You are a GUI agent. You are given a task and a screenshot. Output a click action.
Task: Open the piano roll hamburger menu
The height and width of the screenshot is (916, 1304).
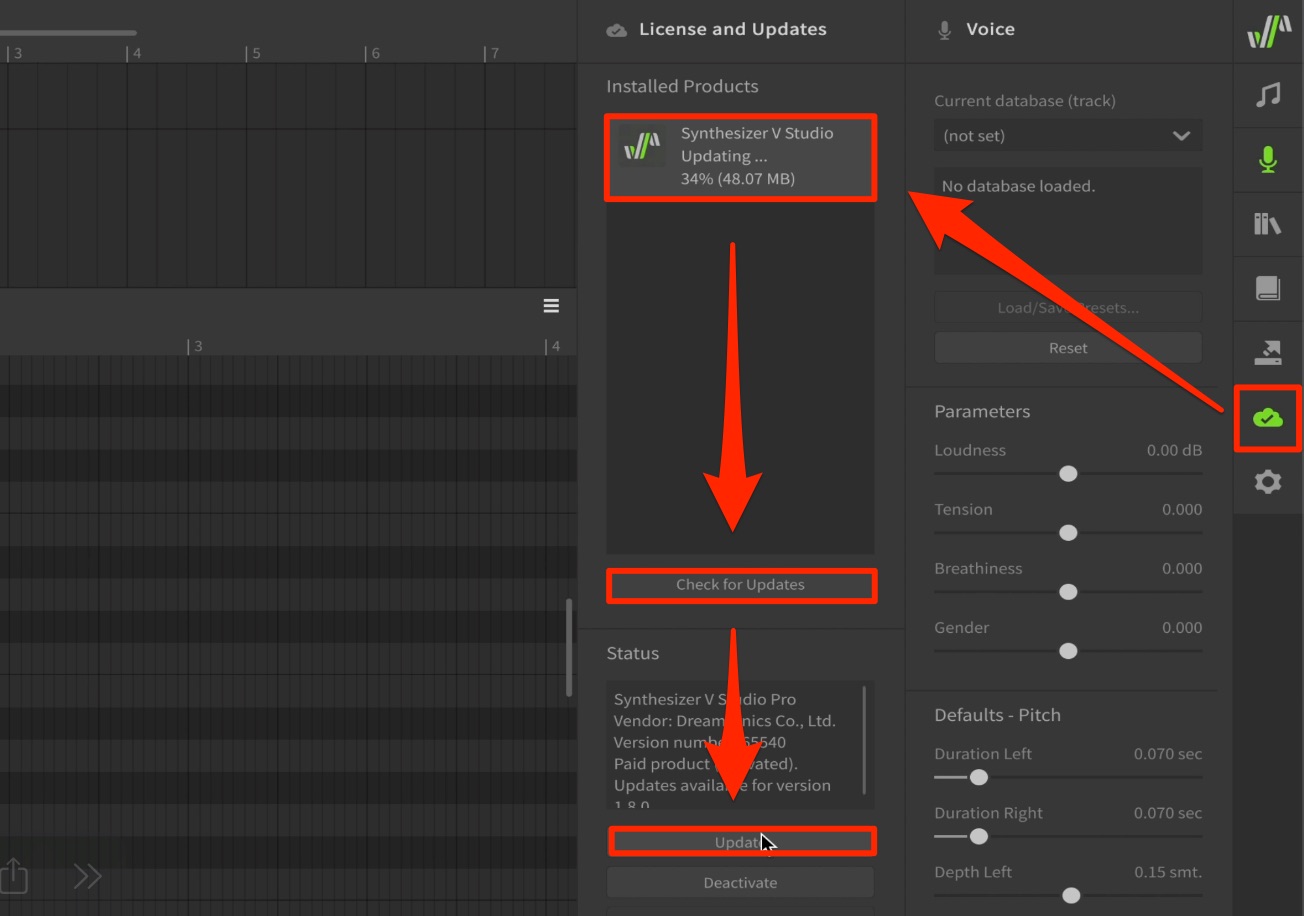tap(551, 306)
